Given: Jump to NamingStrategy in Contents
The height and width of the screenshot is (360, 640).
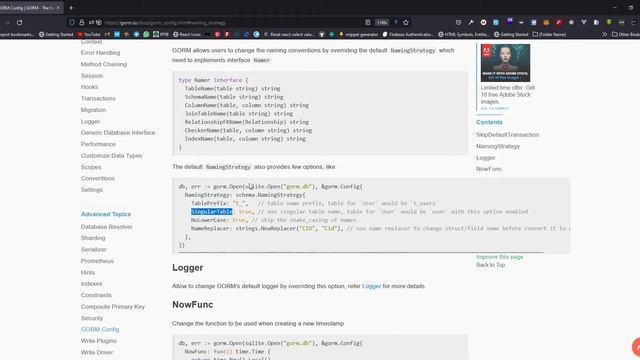Looking at the screenshot, I should 498,146.
